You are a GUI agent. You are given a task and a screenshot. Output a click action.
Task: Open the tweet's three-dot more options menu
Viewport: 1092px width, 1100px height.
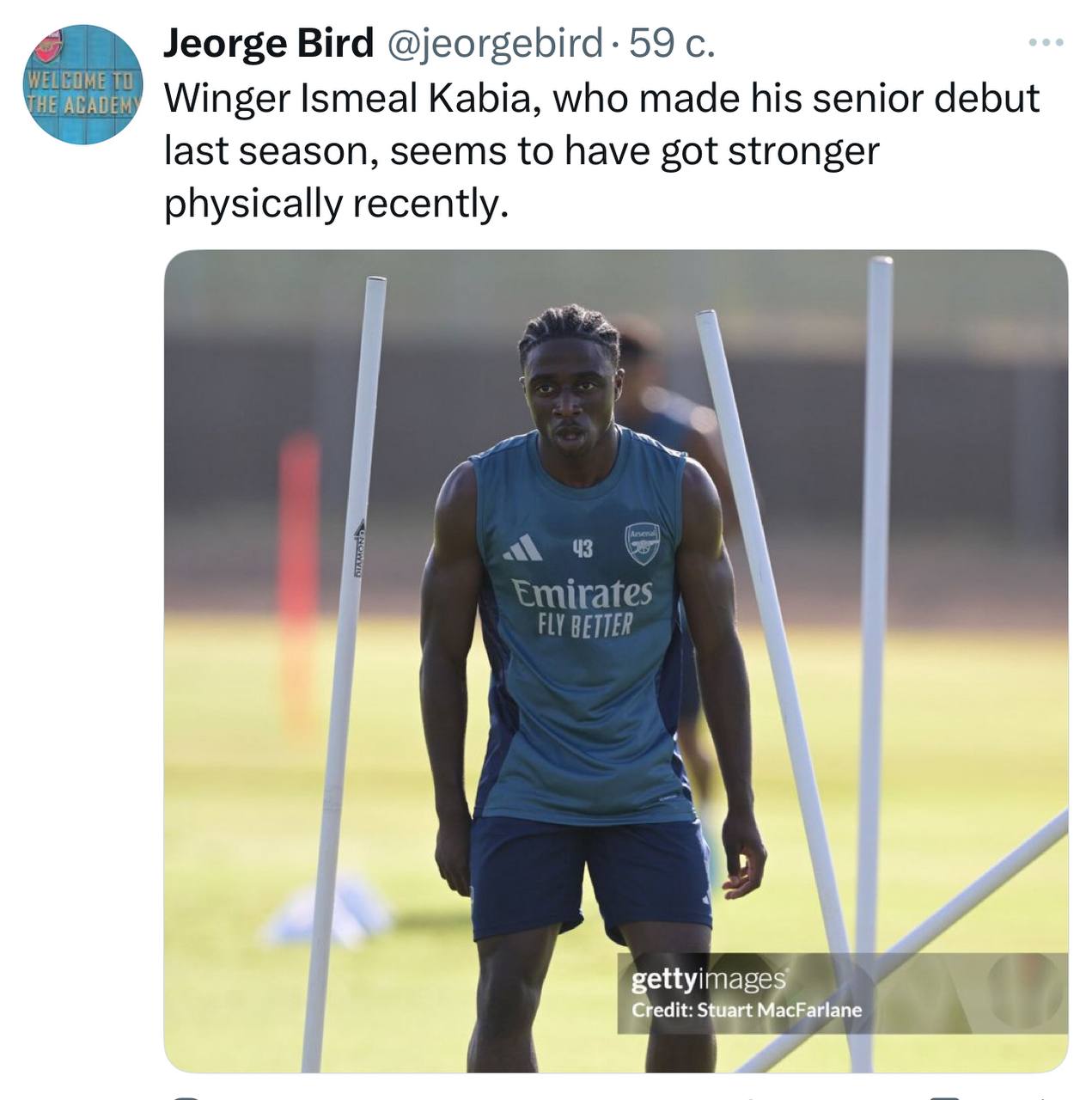(1046, 42)
